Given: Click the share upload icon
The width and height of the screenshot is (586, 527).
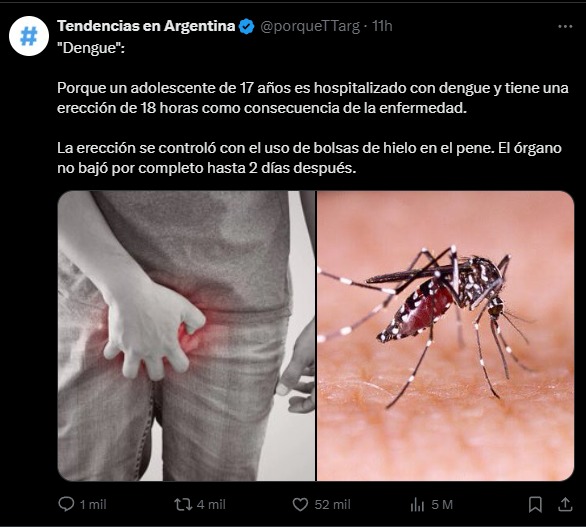Looking at the screenshot, I should (x=565, y=505).
